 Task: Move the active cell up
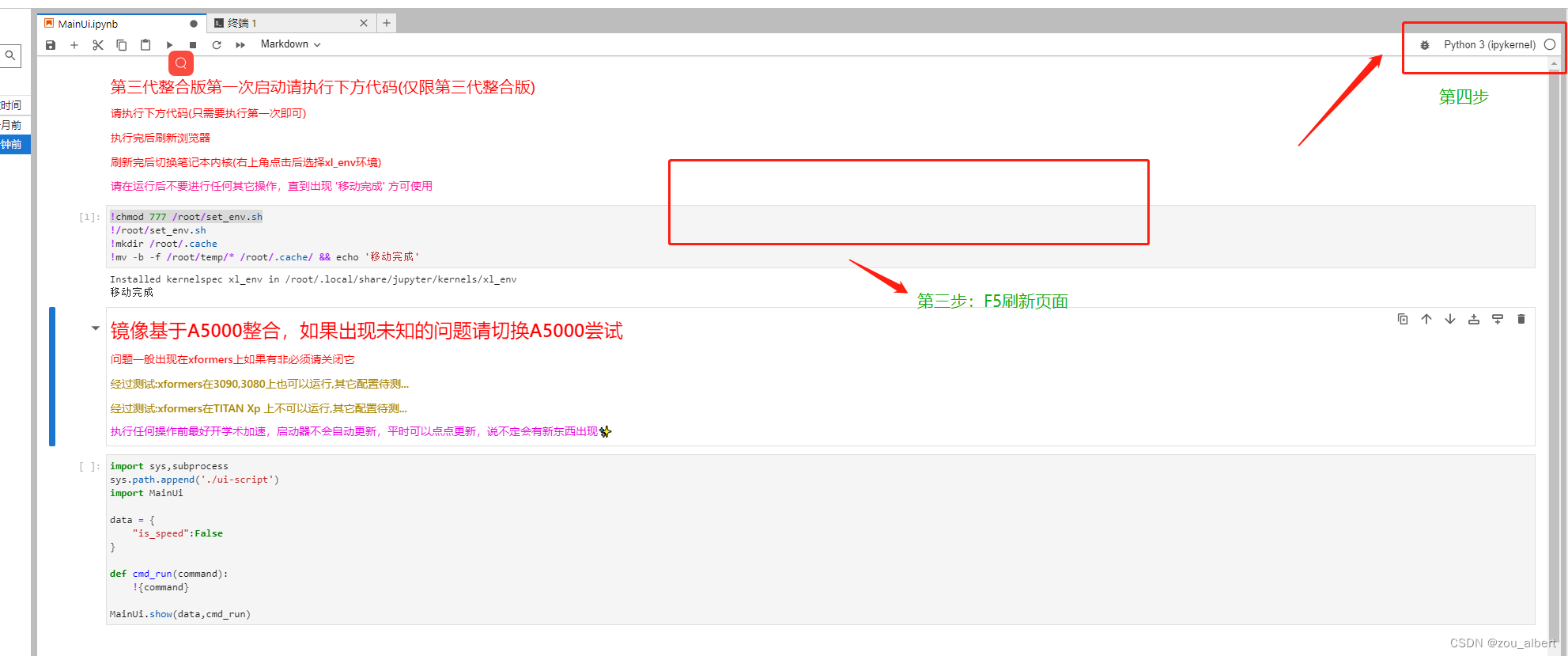(x=1426, y=319)
